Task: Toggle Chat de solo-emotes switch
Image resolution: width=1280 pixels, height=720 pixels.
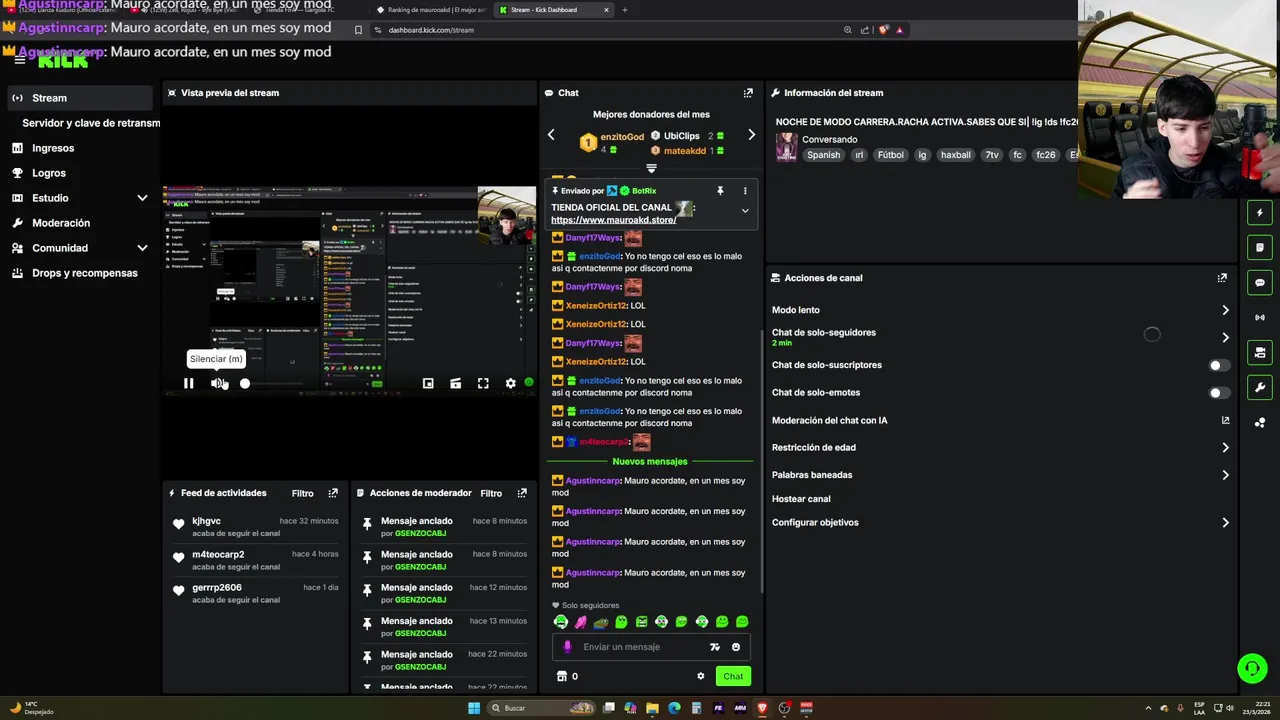Action: click(1217, 393)
